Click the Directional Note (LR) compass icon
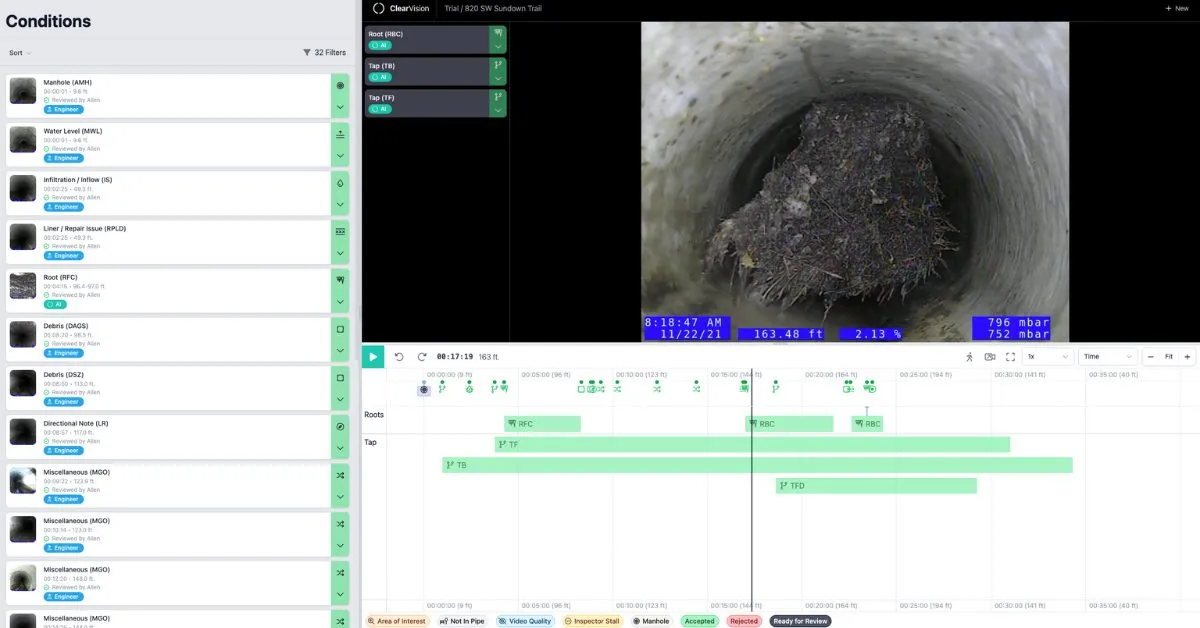Viewport: 1200px width, 628px height. tap(340, 426)
